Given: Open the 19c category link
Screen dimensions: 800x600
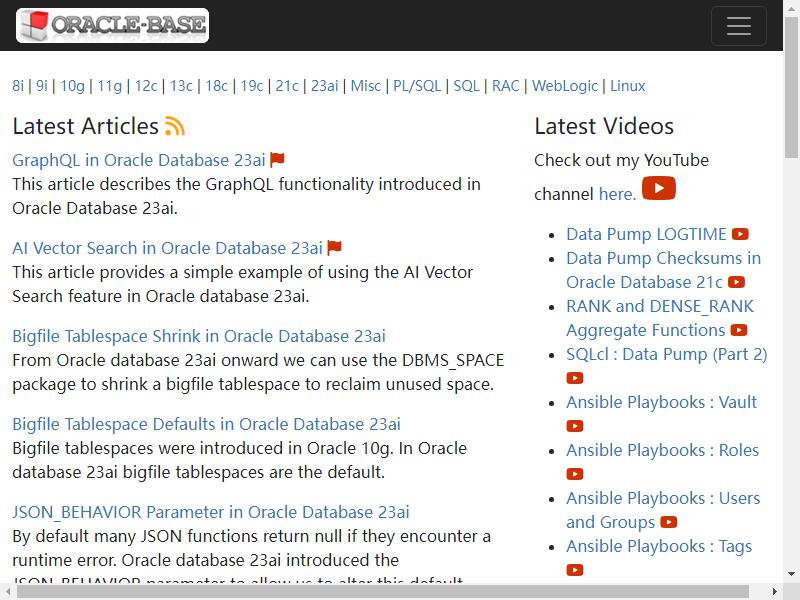Looking at the screenshot, I should pos(252,86).
